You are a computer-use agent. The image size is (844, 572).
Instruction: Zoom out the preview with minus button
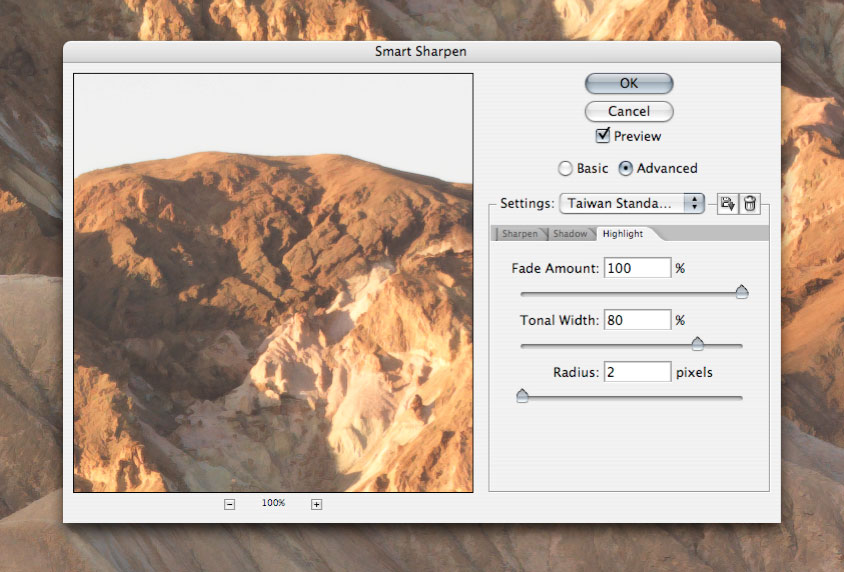[x=229, y=504]
